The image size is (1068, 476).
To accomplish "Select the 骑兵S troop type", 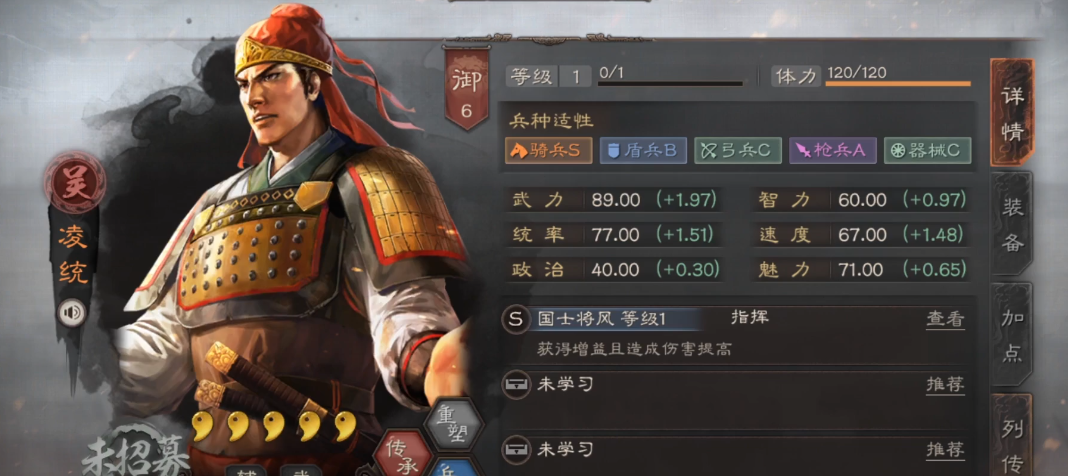I will click(548, 150).
